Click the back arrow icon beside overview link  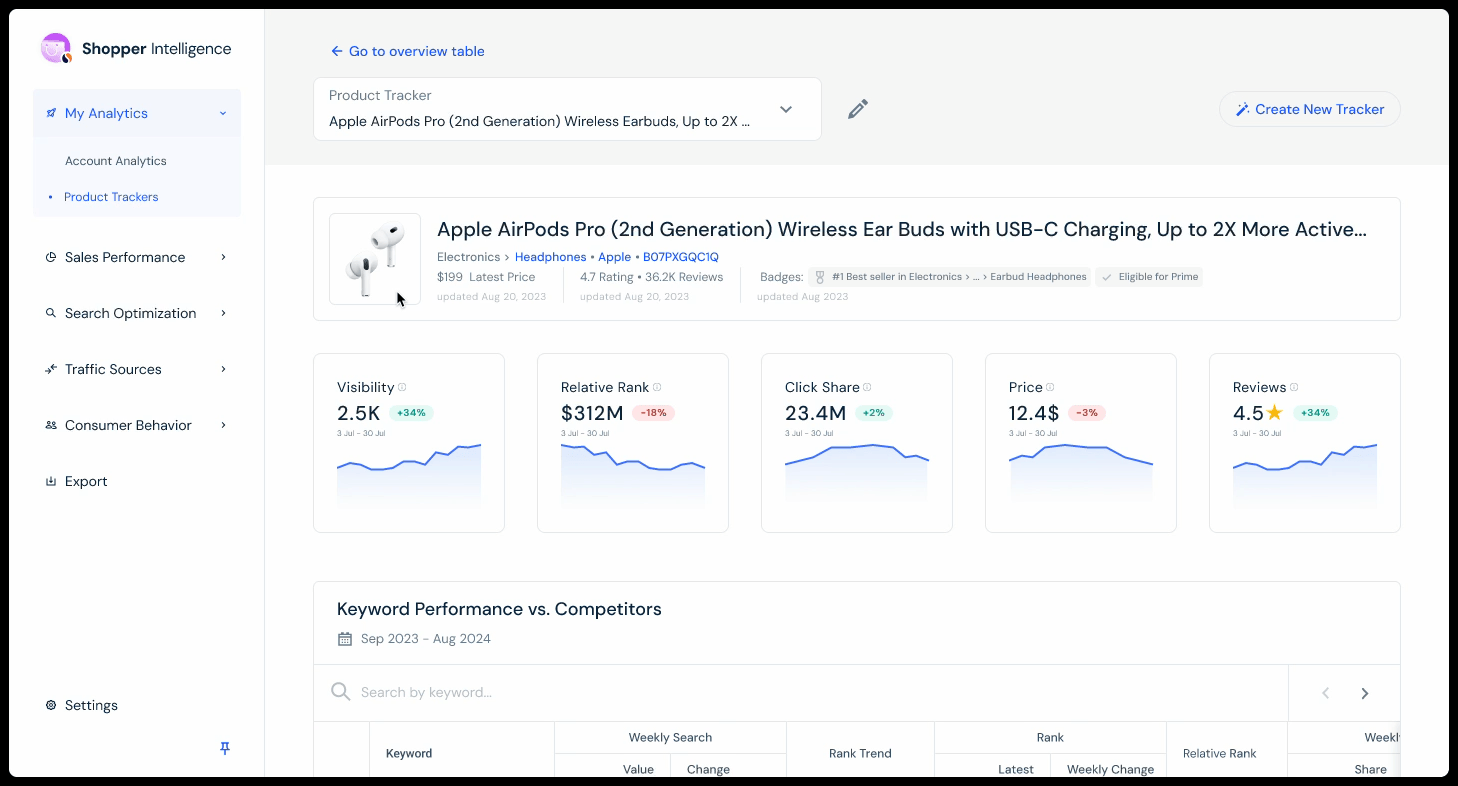pyautogui.click(x=337, y=51)
